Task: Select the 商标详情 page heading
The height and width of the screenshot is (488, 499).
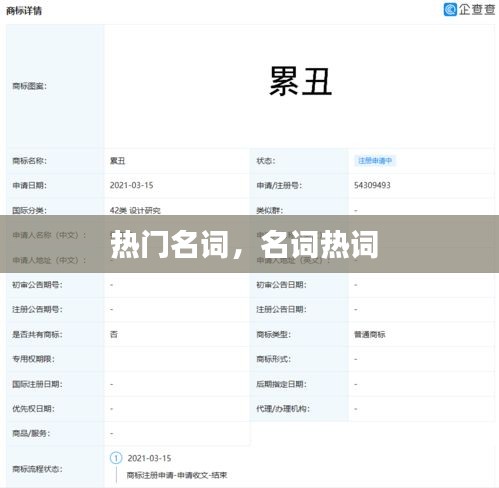Action: pyautogui.click(x=24, y=11)
